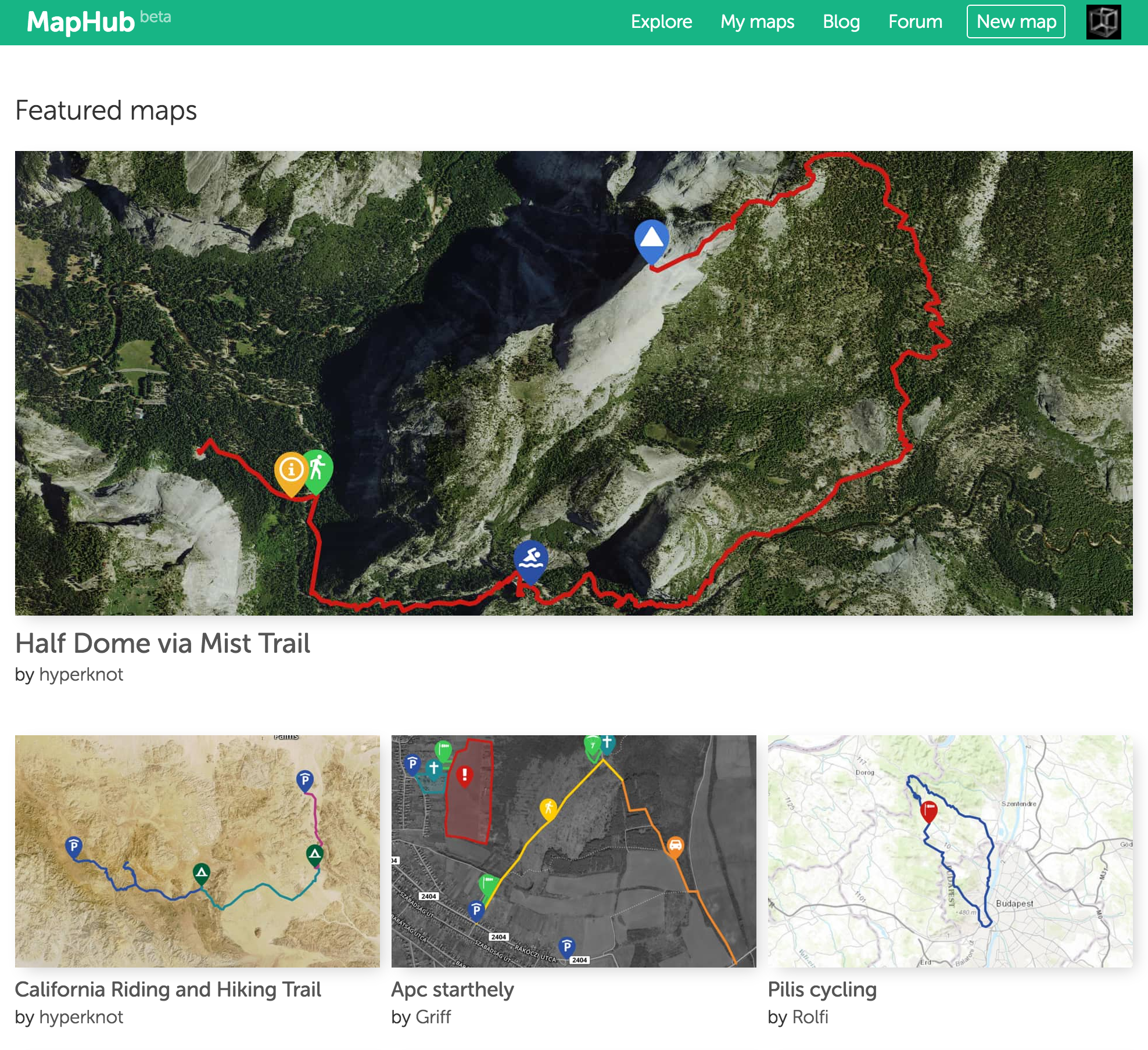Click the yellow info marker on trail
Viewport: 1148px width, 1050px height.
click(291, 470)
